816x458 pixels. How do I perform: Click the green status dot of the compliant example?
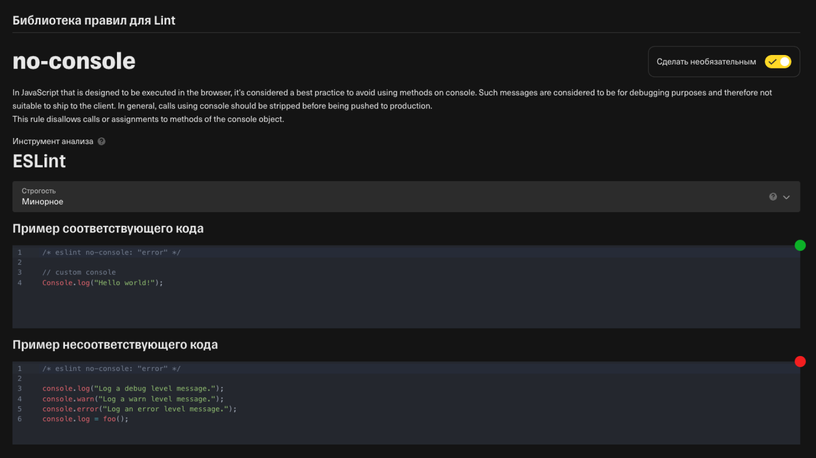[800, 245]
